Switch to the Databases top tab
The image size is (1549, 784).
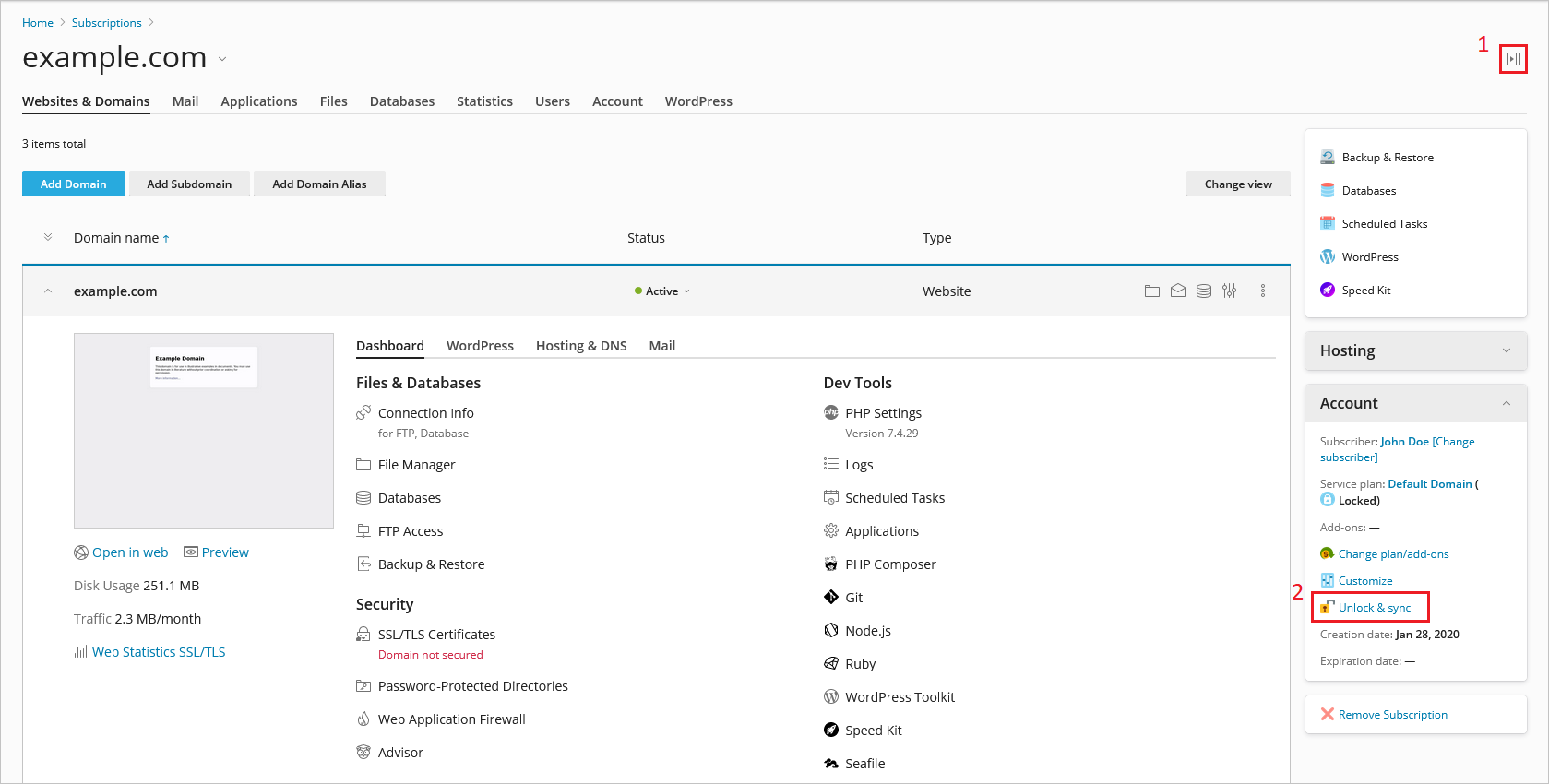click(401, 101)
